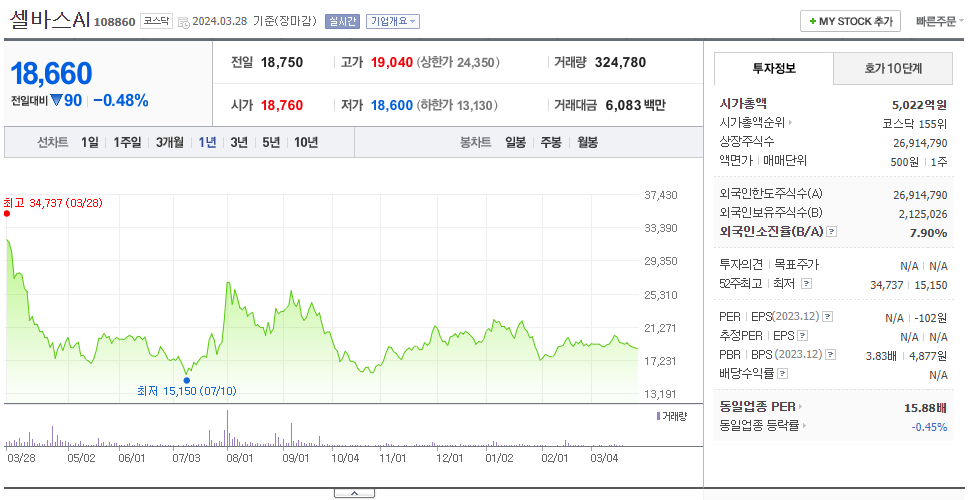Click help icon next to 52주최고 최저

click(x=806, y=284)
